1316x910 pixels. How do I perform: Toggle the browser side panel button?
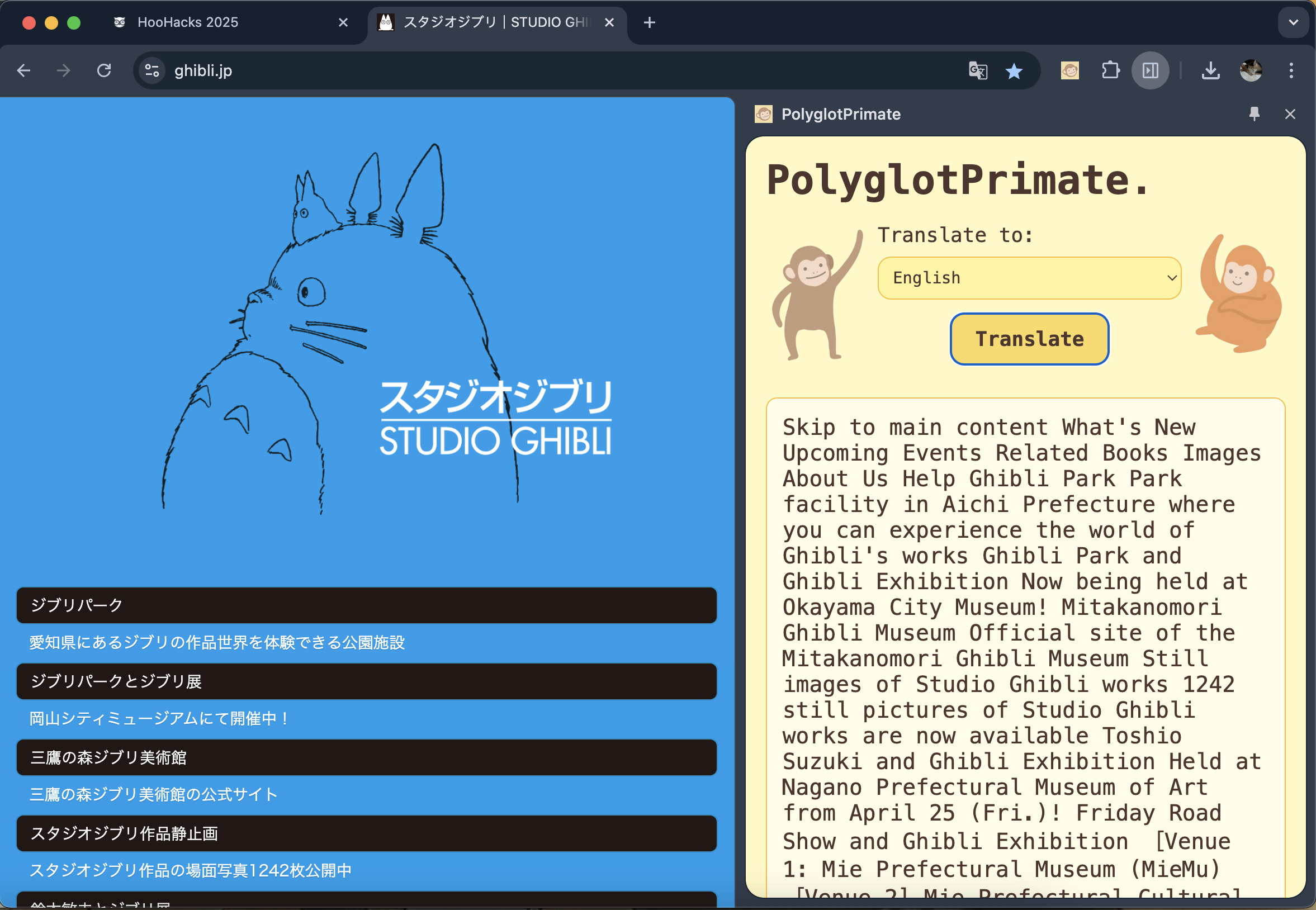(x=1150, y=70)
